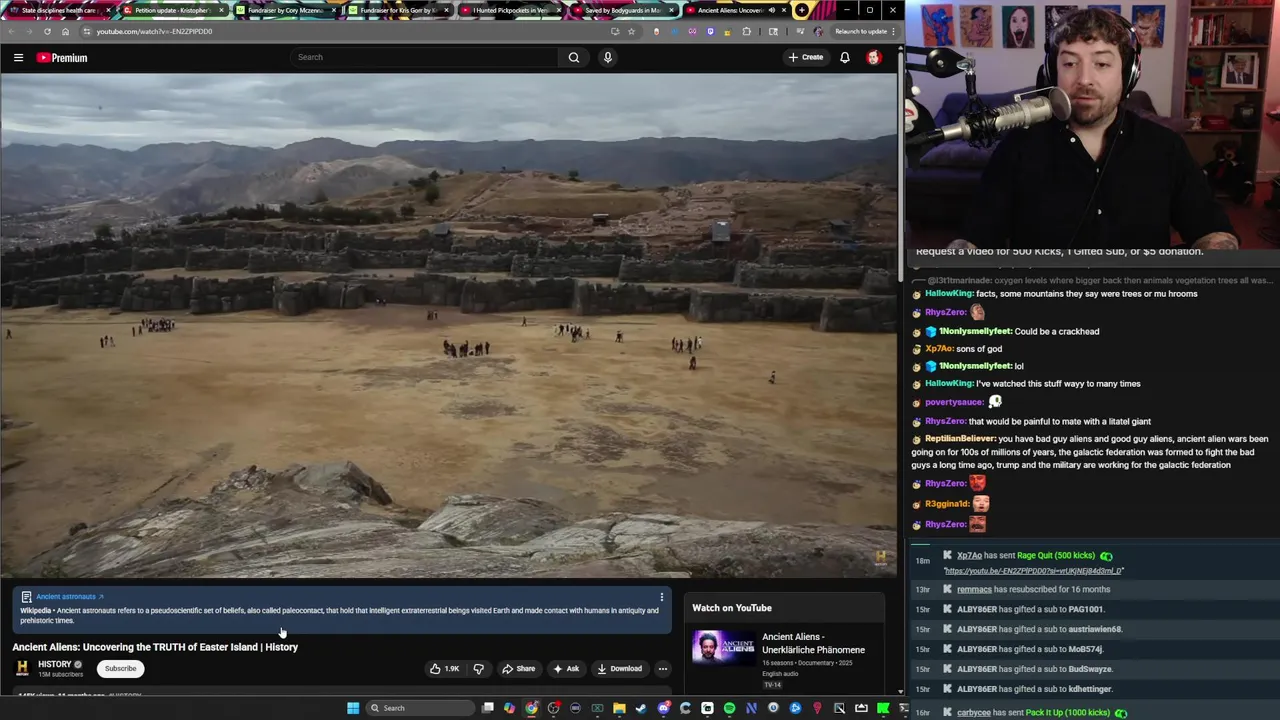Bookmark this page with star icon
This screenshot has width=1280, height=720.
(631, 31)
